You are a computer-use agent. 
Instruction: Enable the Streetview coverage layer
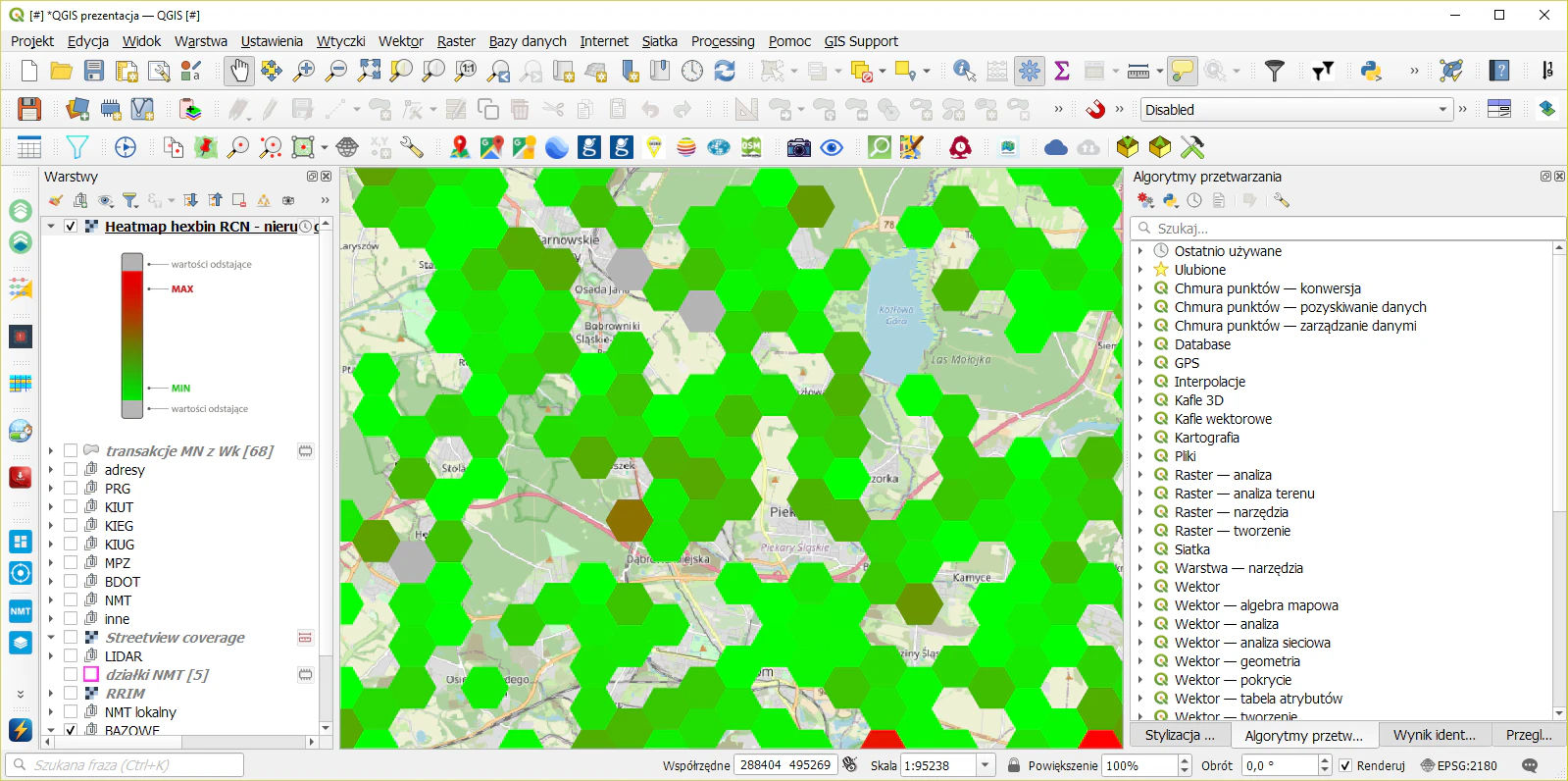71,638
